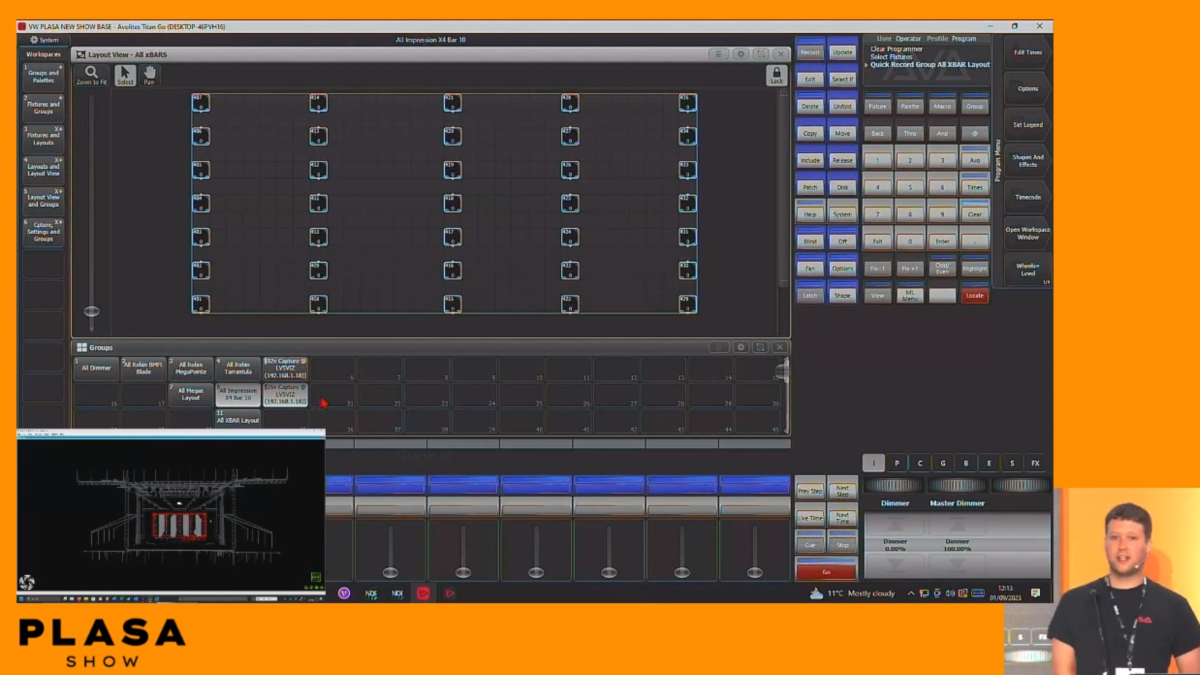Click the Update key
Image resolution: width=1200 pixels, height=675 pixels.
tap(843, 51)
